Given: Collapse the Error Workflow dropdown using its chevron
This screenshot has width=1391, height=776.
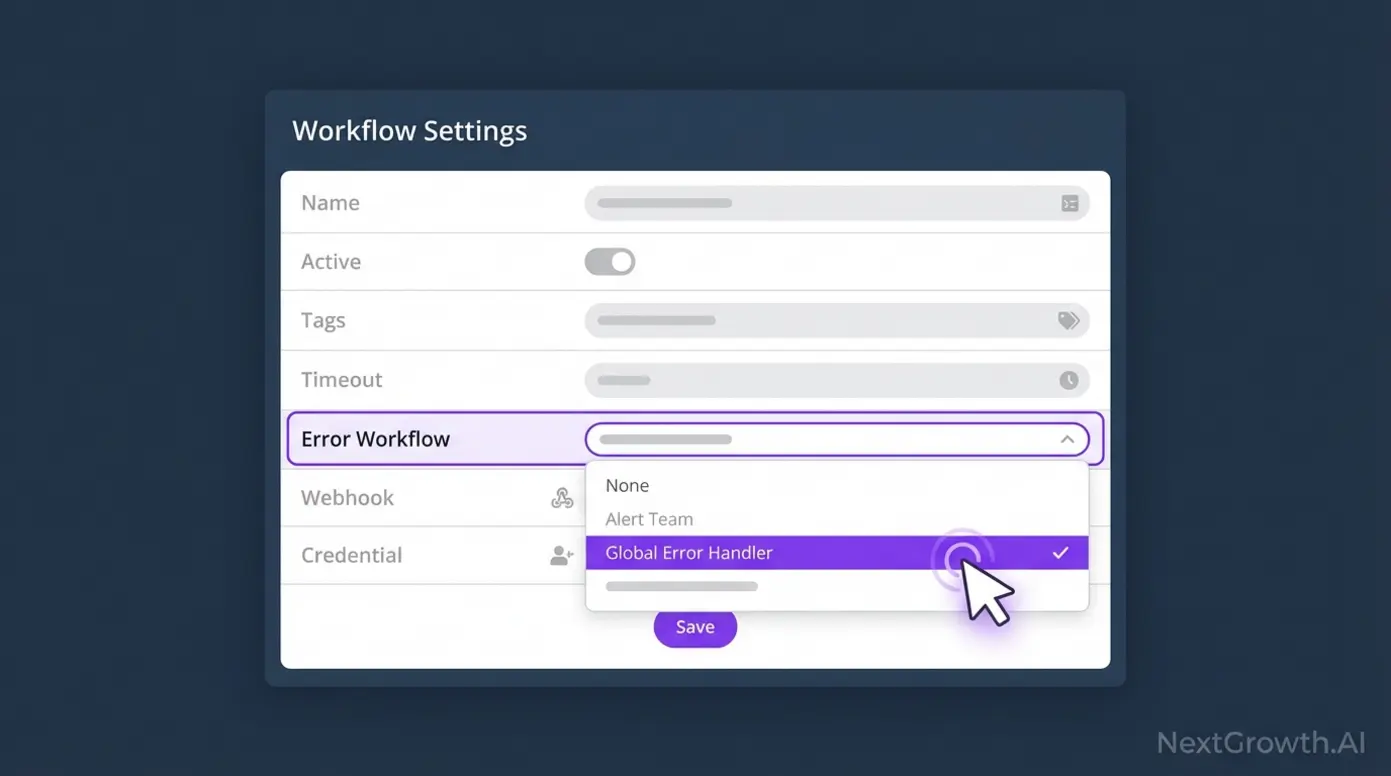Looking at the screenshot, I should click(x=1066, y=439).
